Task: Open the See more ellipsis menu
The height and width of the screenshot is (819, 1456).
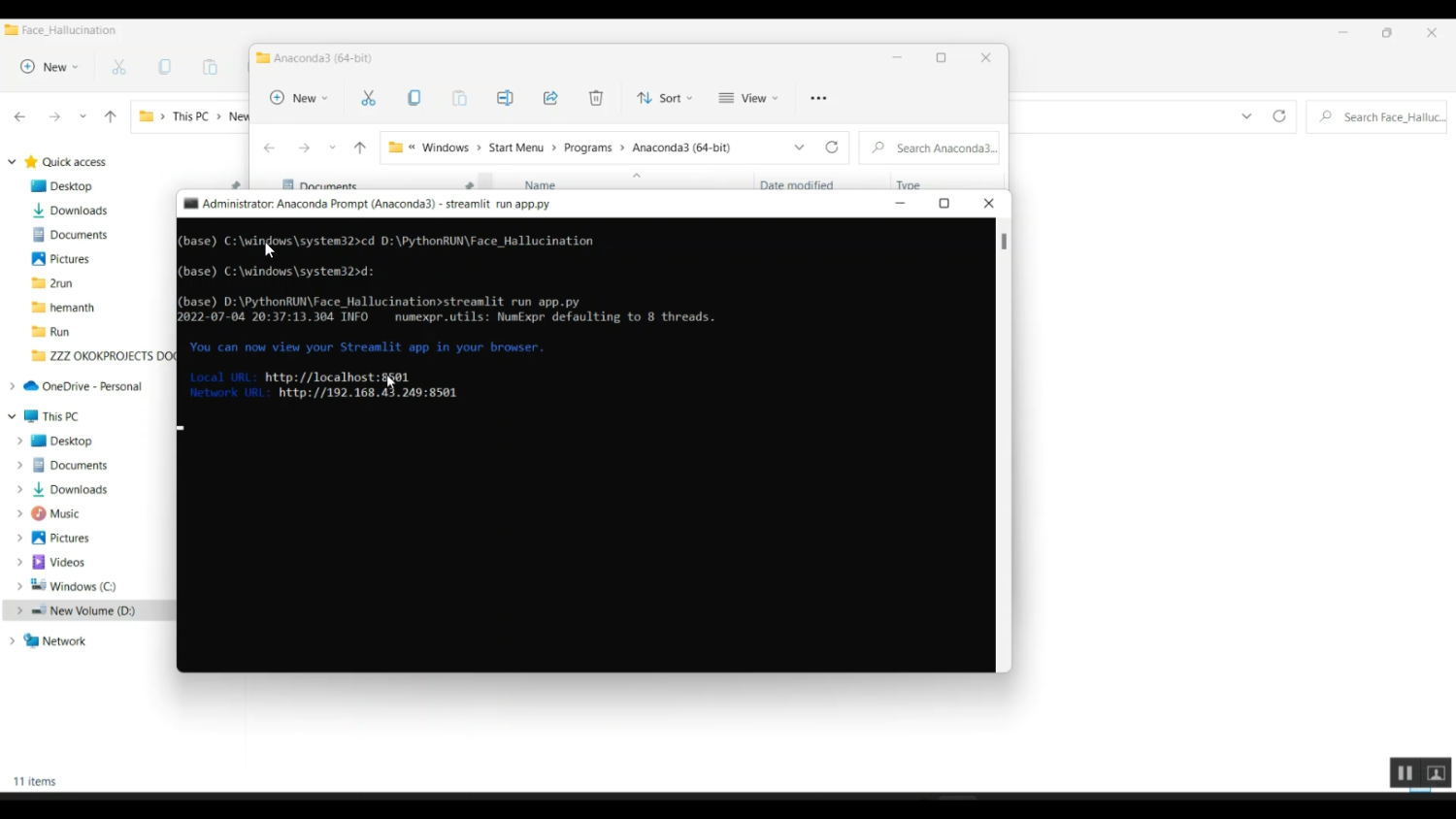Action: tap(818, 98)
